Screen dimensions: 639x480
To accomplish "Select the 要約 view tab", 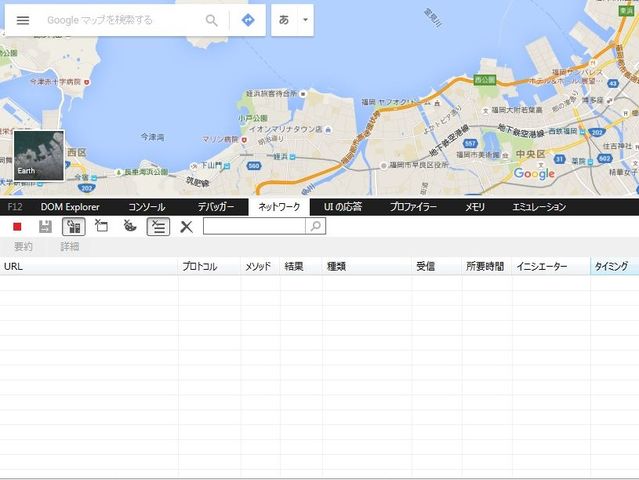I will click(23, 247).
